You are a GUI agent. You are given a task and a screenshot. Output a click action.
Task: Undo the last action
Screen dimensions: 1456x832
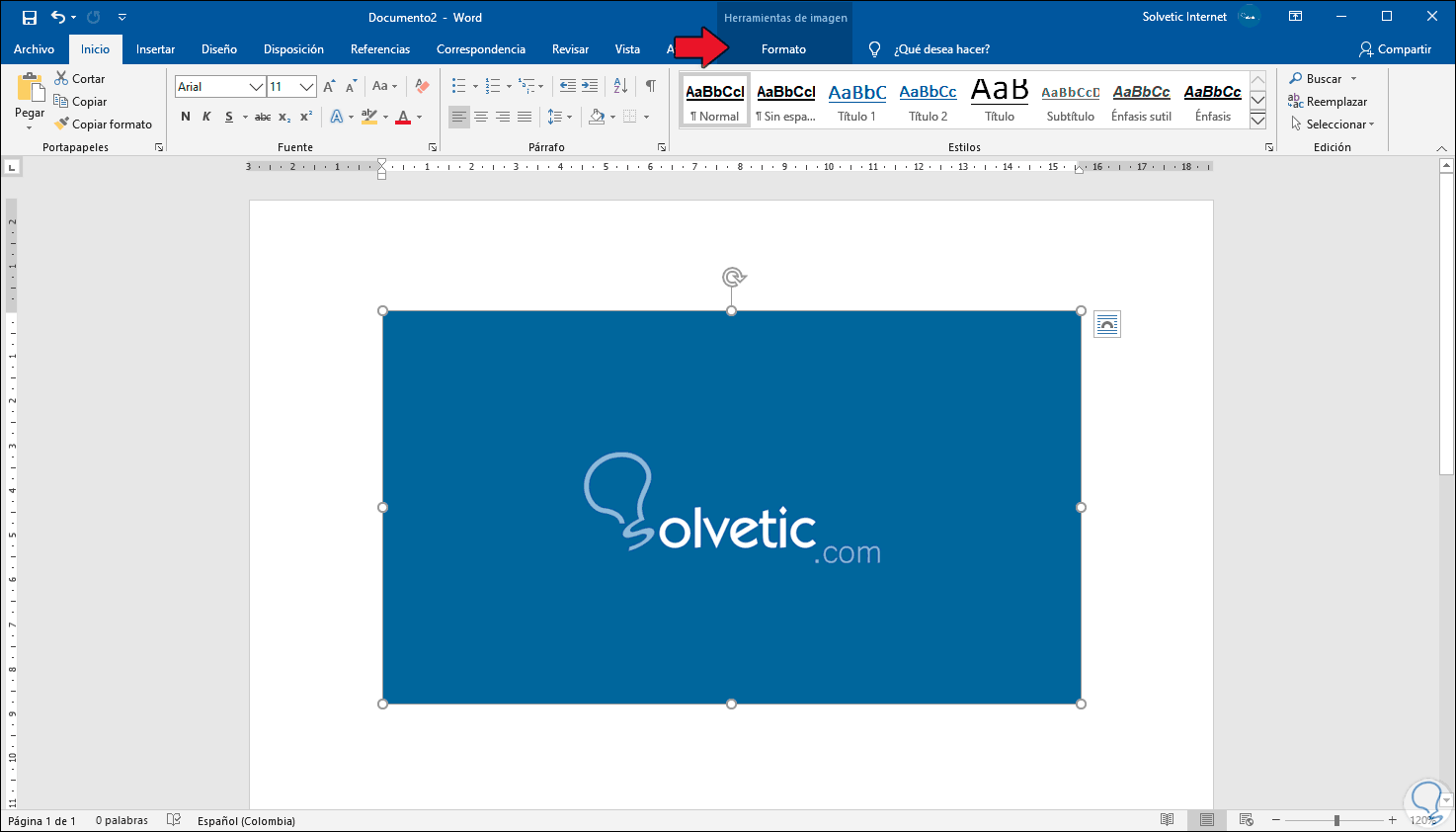pyautogui.click(x=57, y=17)
